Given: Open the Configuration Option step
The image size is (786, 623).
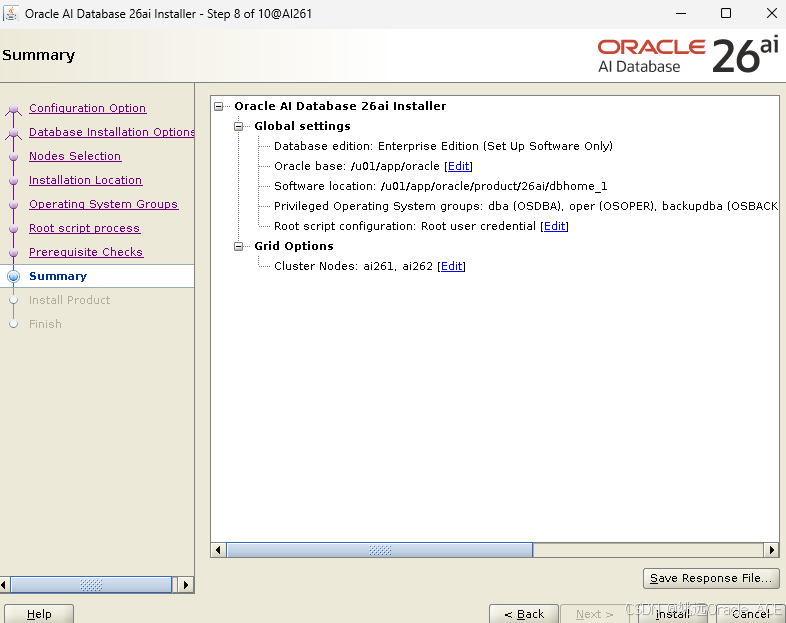Looking at the screenshot, I should (x=87, y=108).
